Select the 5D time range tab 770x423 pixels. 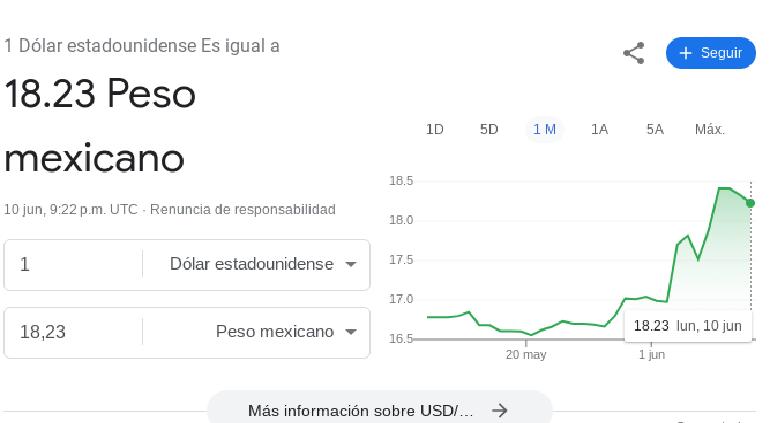pos(489,129)
